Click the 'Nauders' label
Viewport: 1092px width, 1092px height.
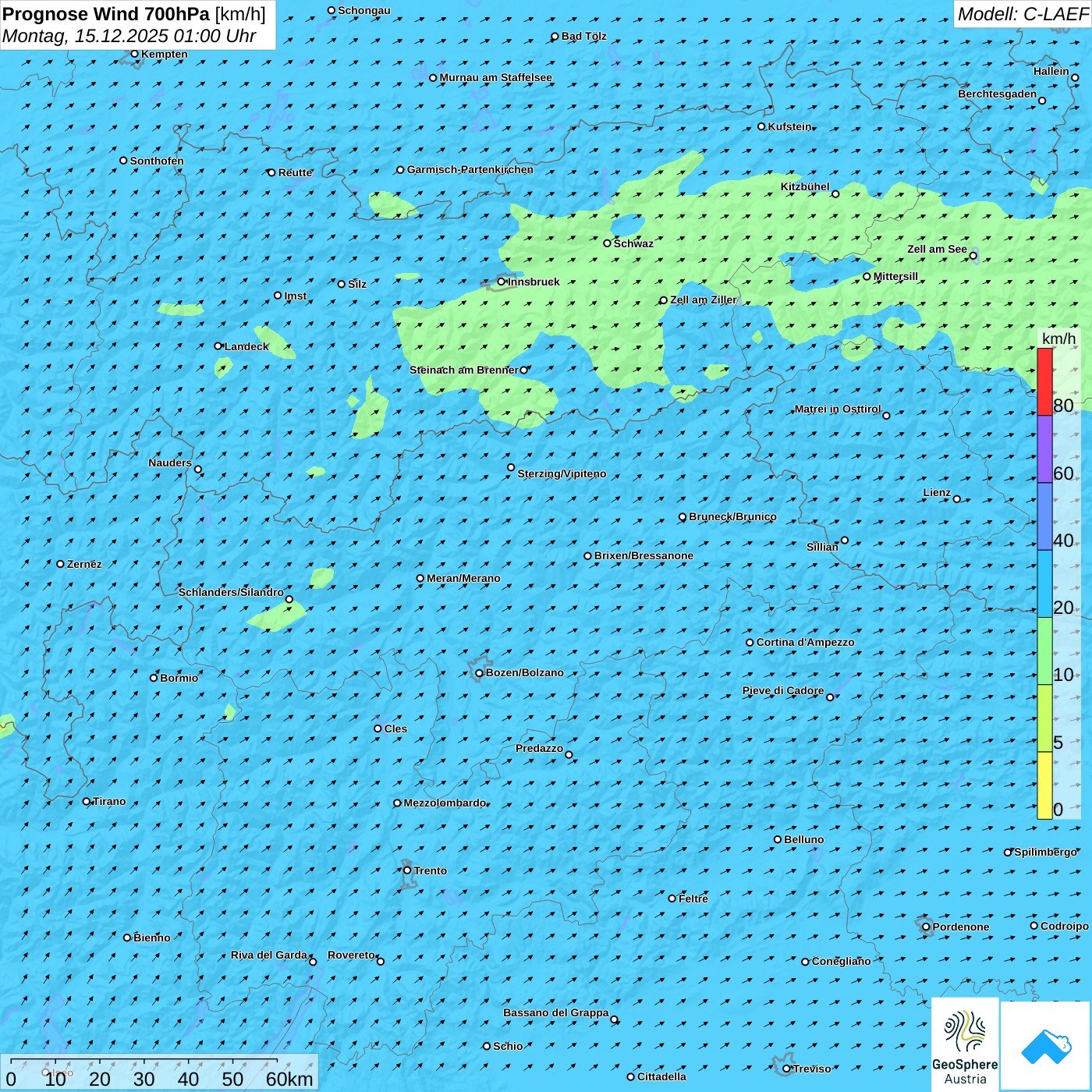[170, 463]
